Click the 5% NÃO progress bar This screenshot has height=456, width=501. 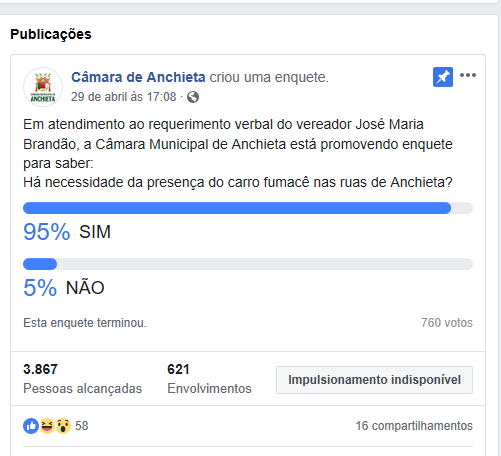[248, 264]
